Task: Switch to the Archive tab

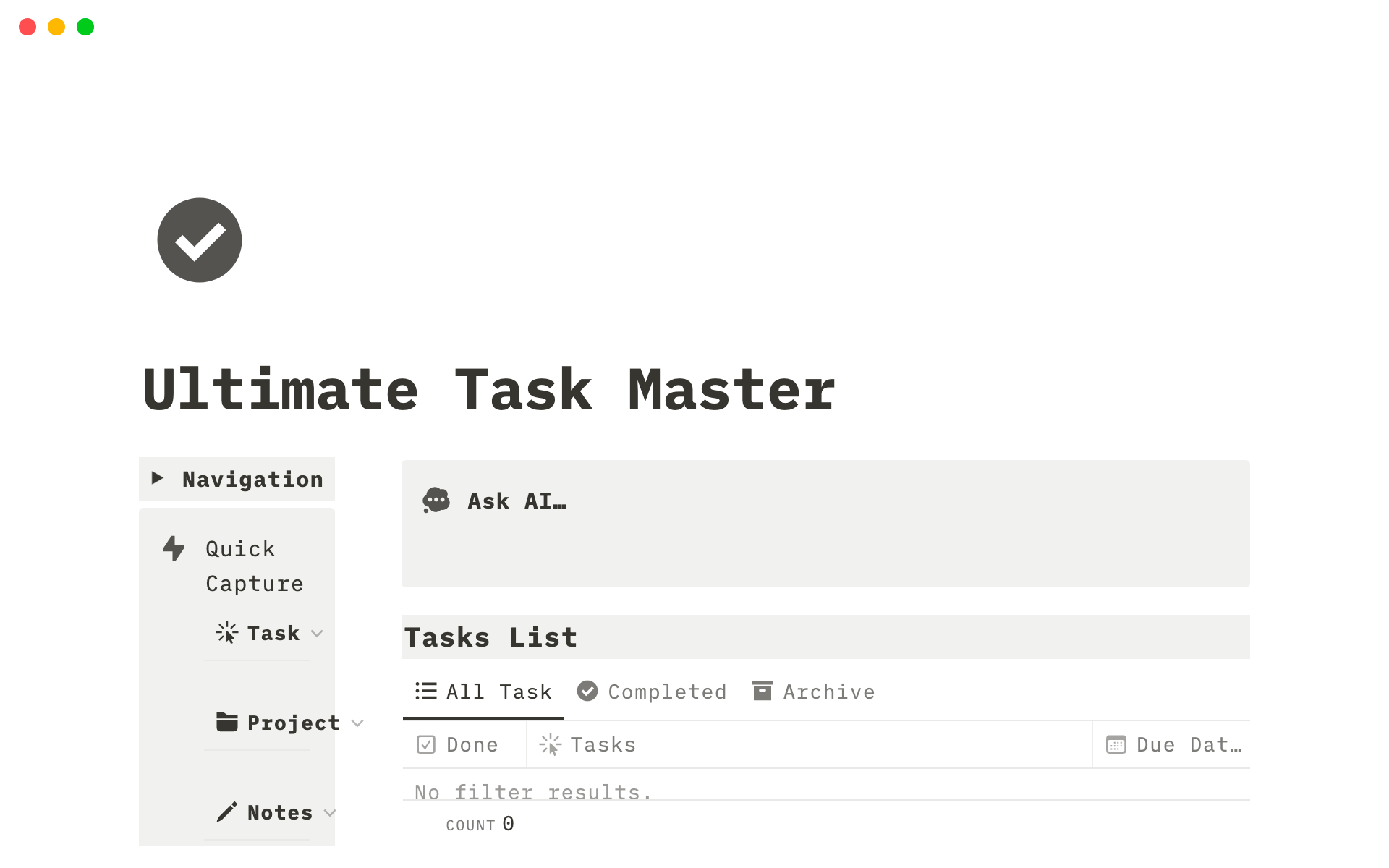Action: pyautogui.click(x=814, y=692)
